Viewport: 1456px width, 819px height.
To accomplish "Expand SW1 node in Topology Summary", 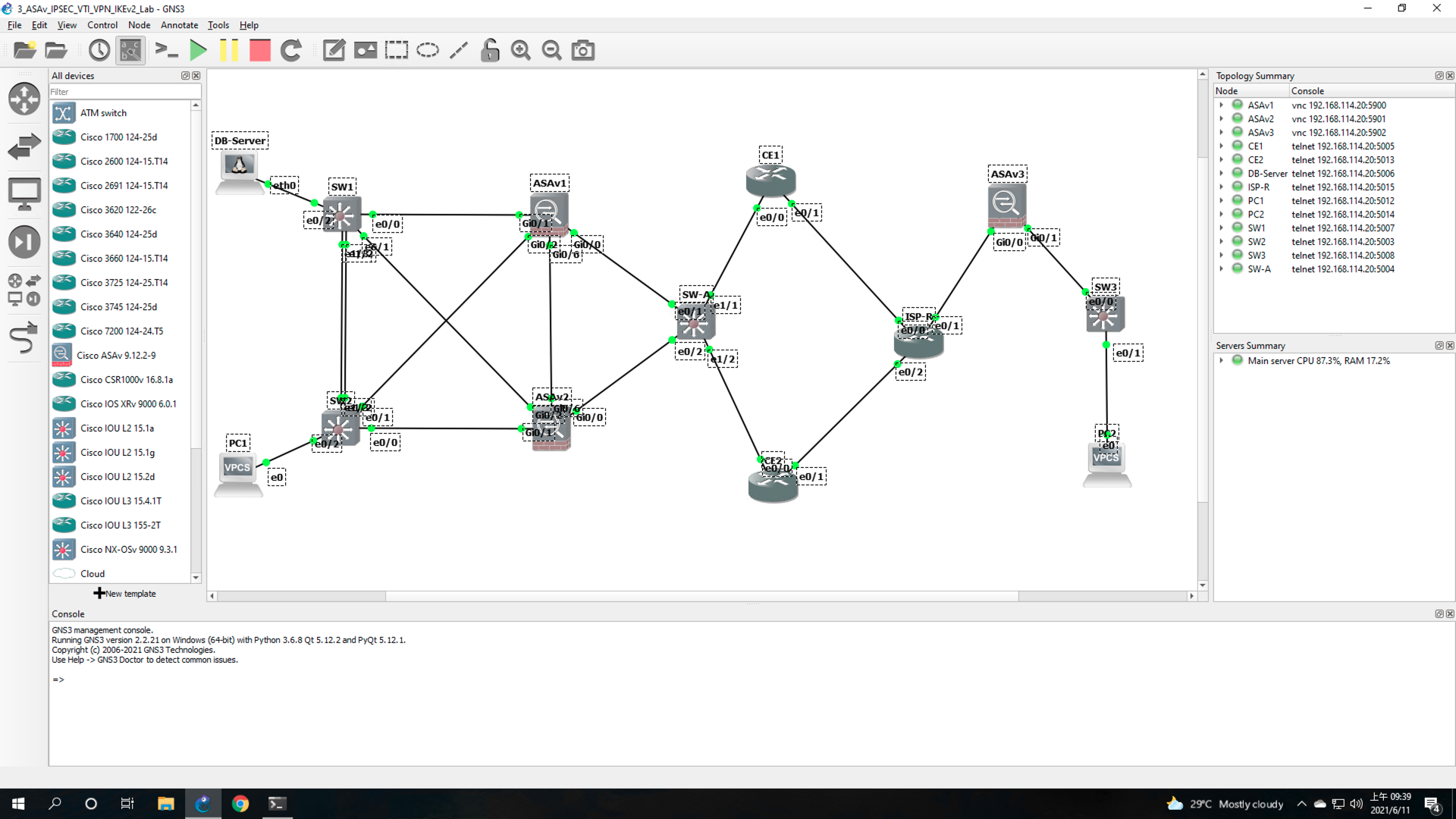I will [x=1222, y=228].
